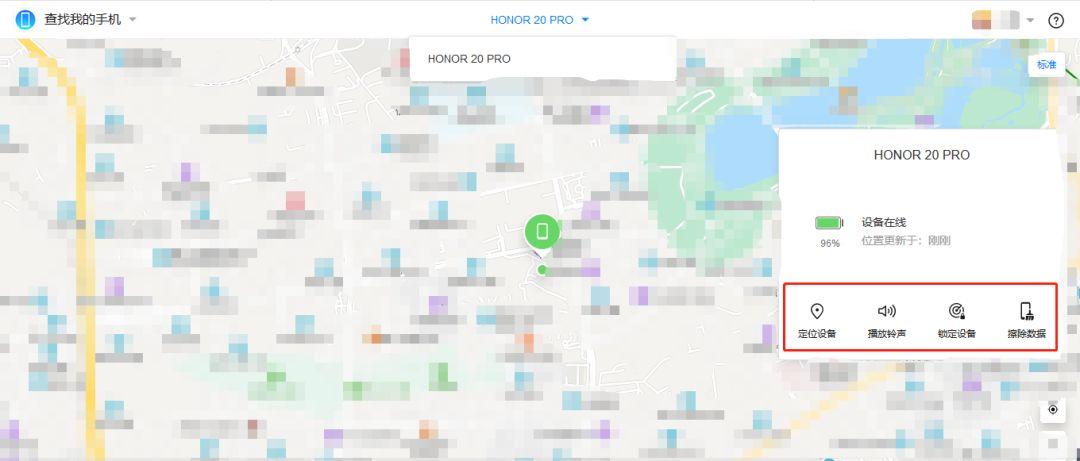Click the 设备在线 status text
The image size is (1080, 461).
tap(883, 222)
